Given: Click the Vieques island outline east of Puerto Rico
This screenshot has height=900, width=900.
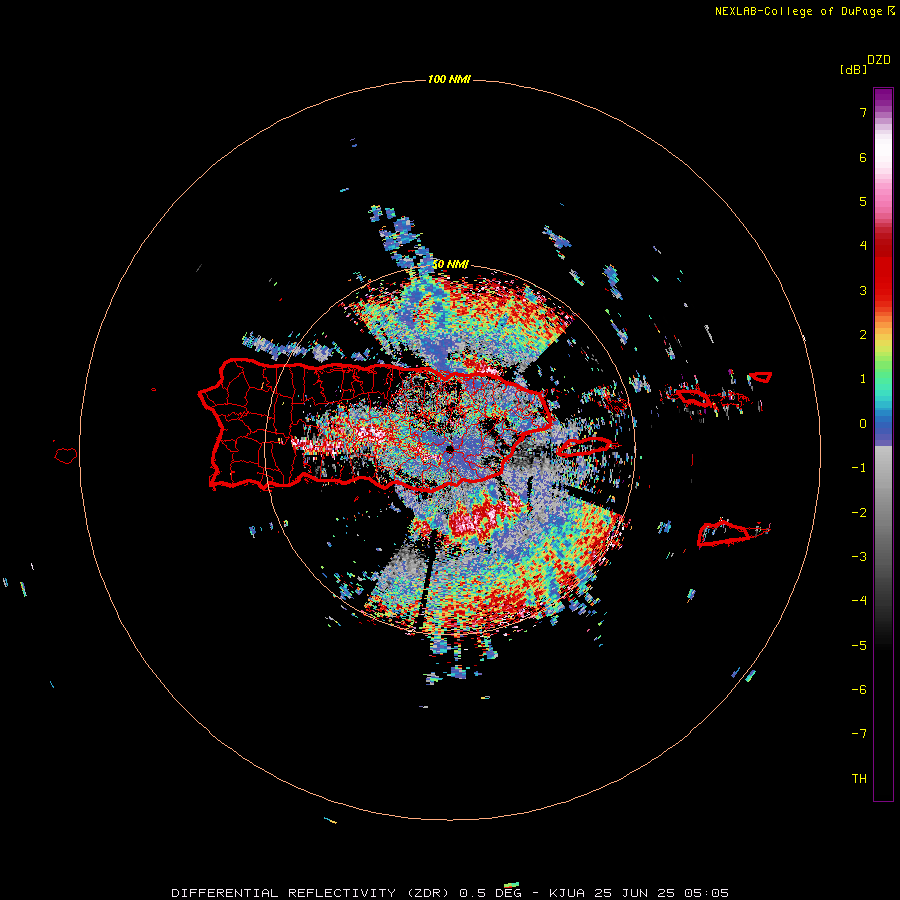Looking at the screenshot, I should [584, 447].
